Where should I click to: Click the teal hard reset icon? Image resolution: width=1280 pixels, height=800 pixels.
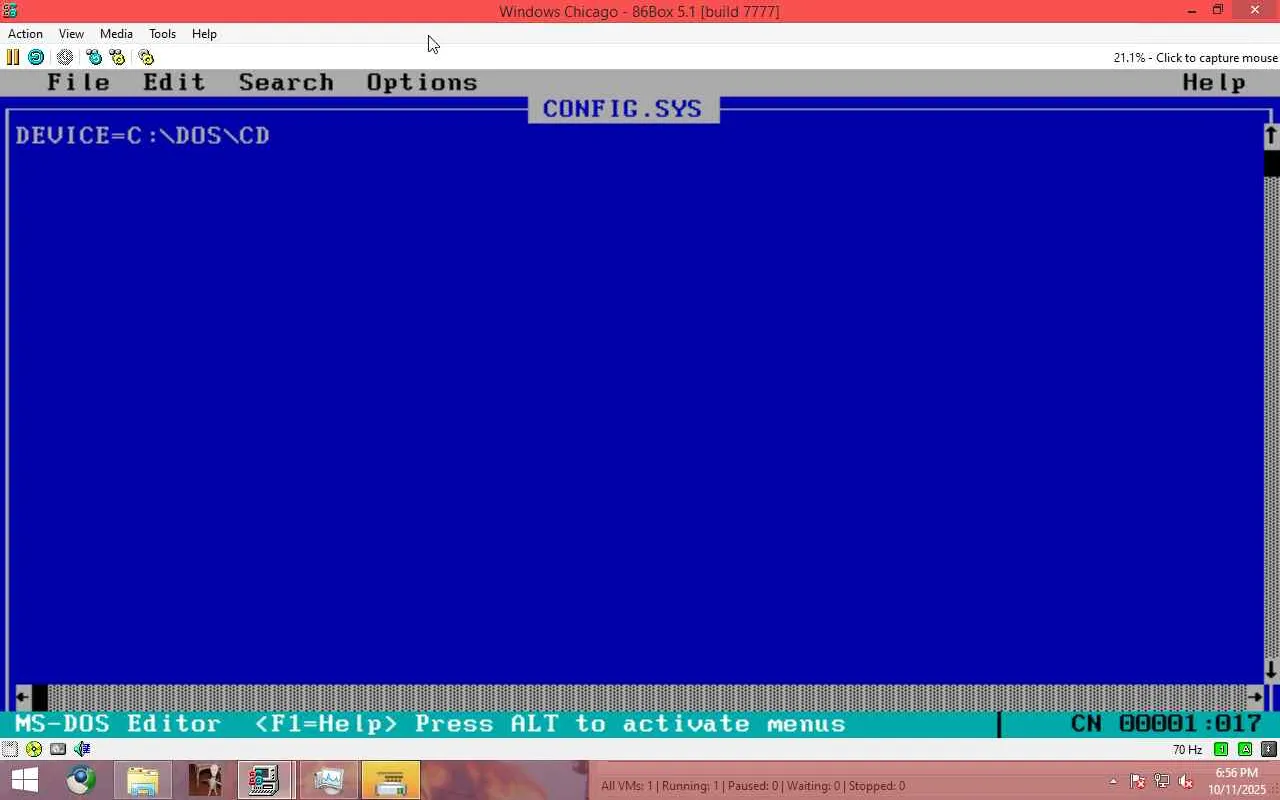coord(36,57)
